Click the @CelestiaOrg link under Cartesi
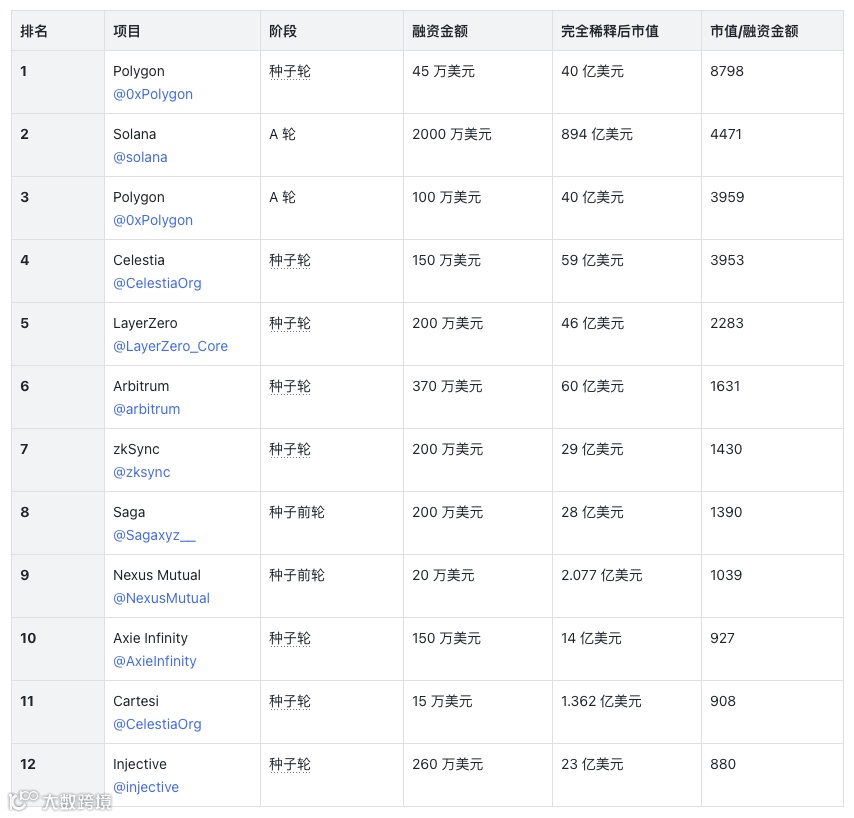This screenshot has height=818, width=854. pyautogui.click(x=157, y=724)
